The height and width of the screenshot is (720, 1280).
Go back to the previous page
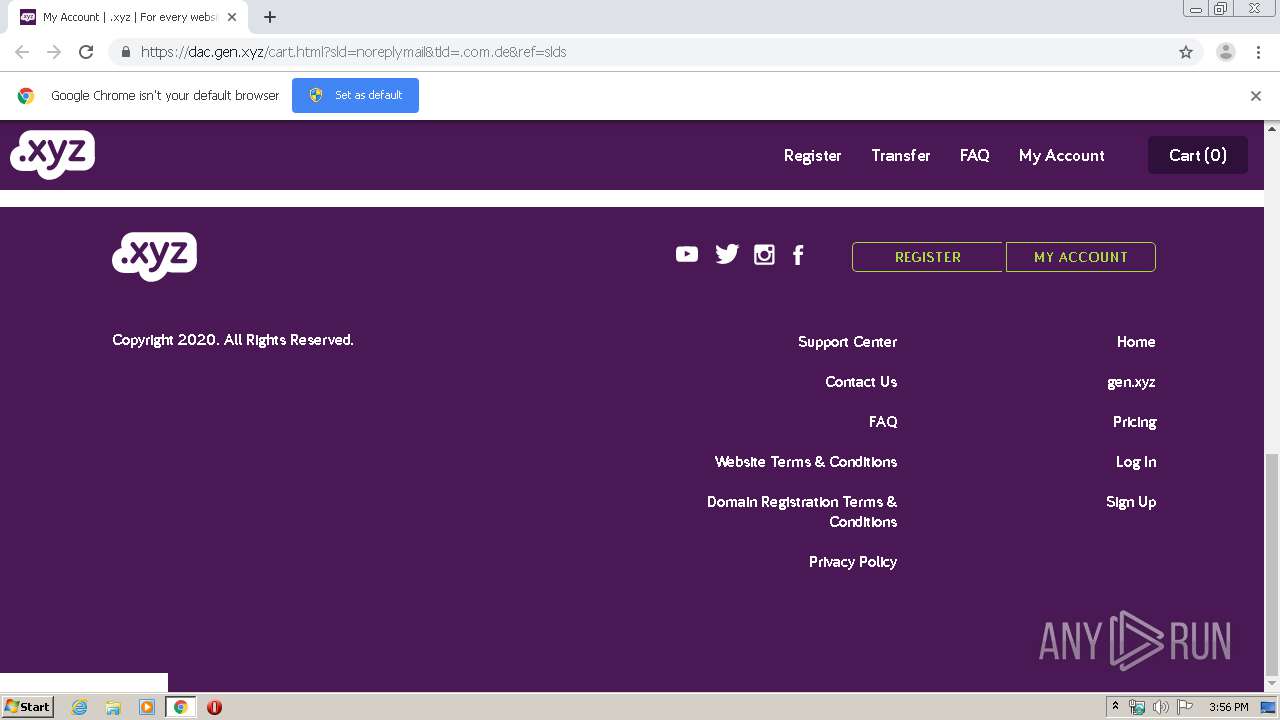click(x=22, y=52)
